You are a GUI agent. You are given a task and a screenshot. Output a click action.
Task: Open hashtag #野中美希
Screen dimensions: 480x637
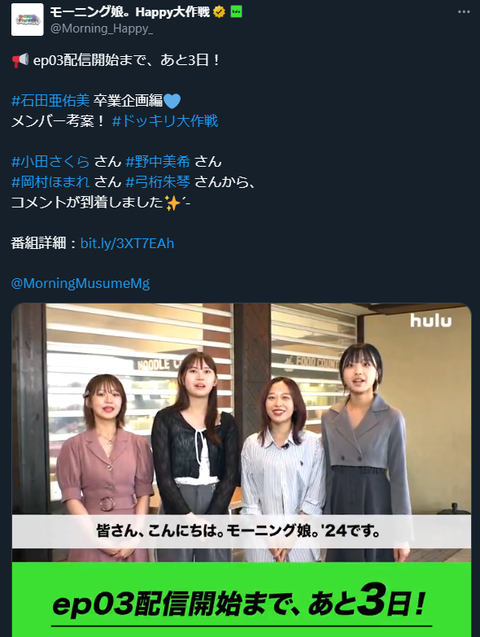158,162
